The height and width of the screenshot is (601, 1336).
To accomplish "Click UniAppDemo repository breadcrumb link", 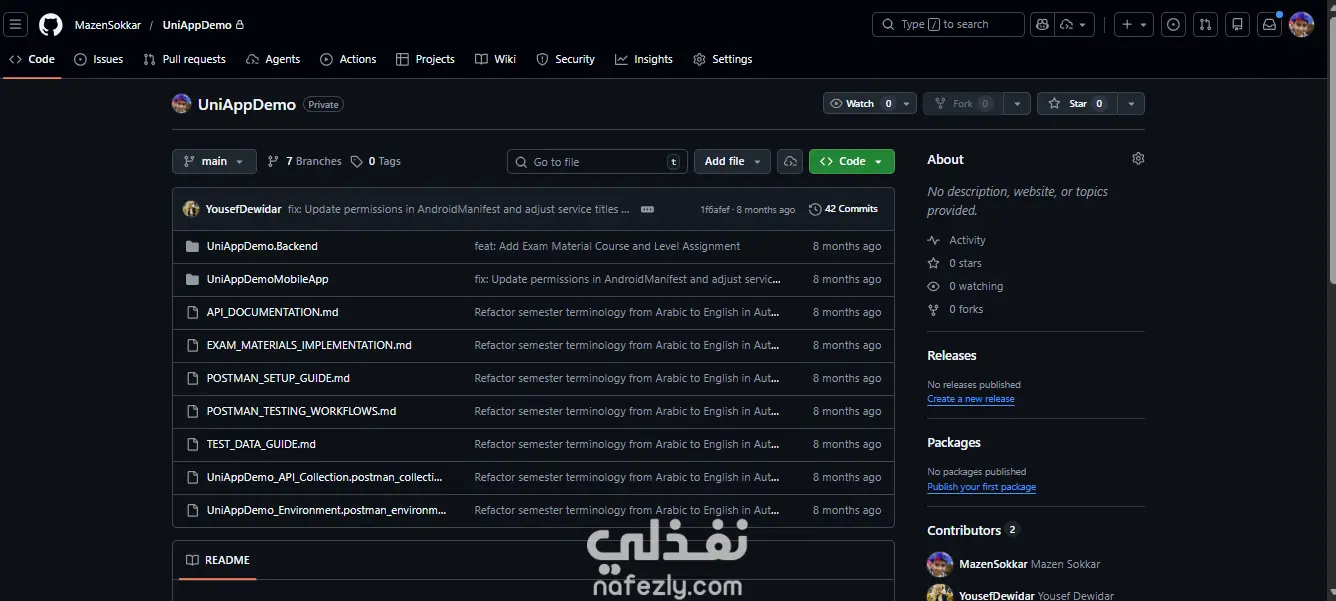I will [x=197, y=25].
